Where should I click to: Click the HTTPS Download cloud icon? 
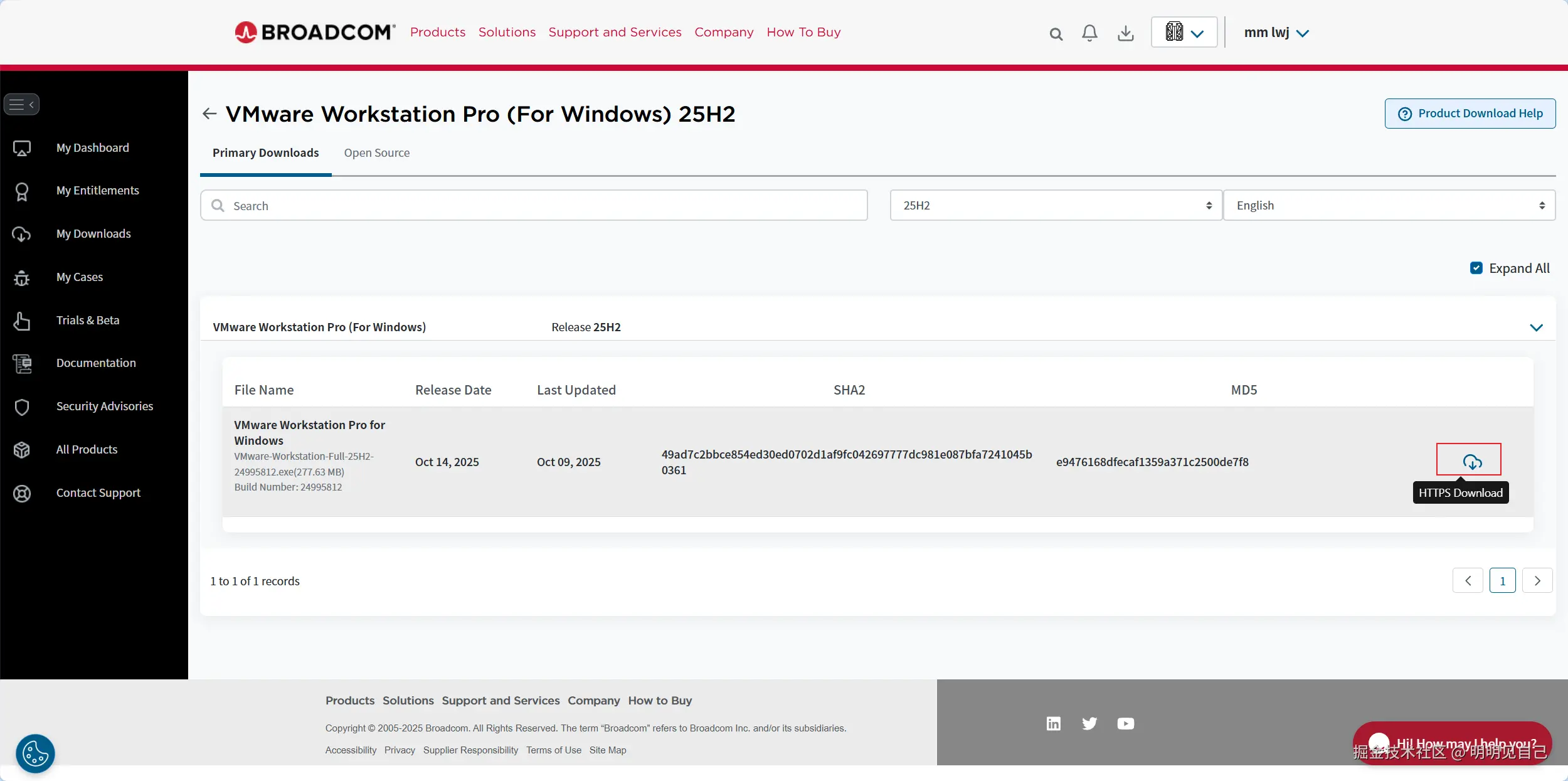coord(1471,462)
